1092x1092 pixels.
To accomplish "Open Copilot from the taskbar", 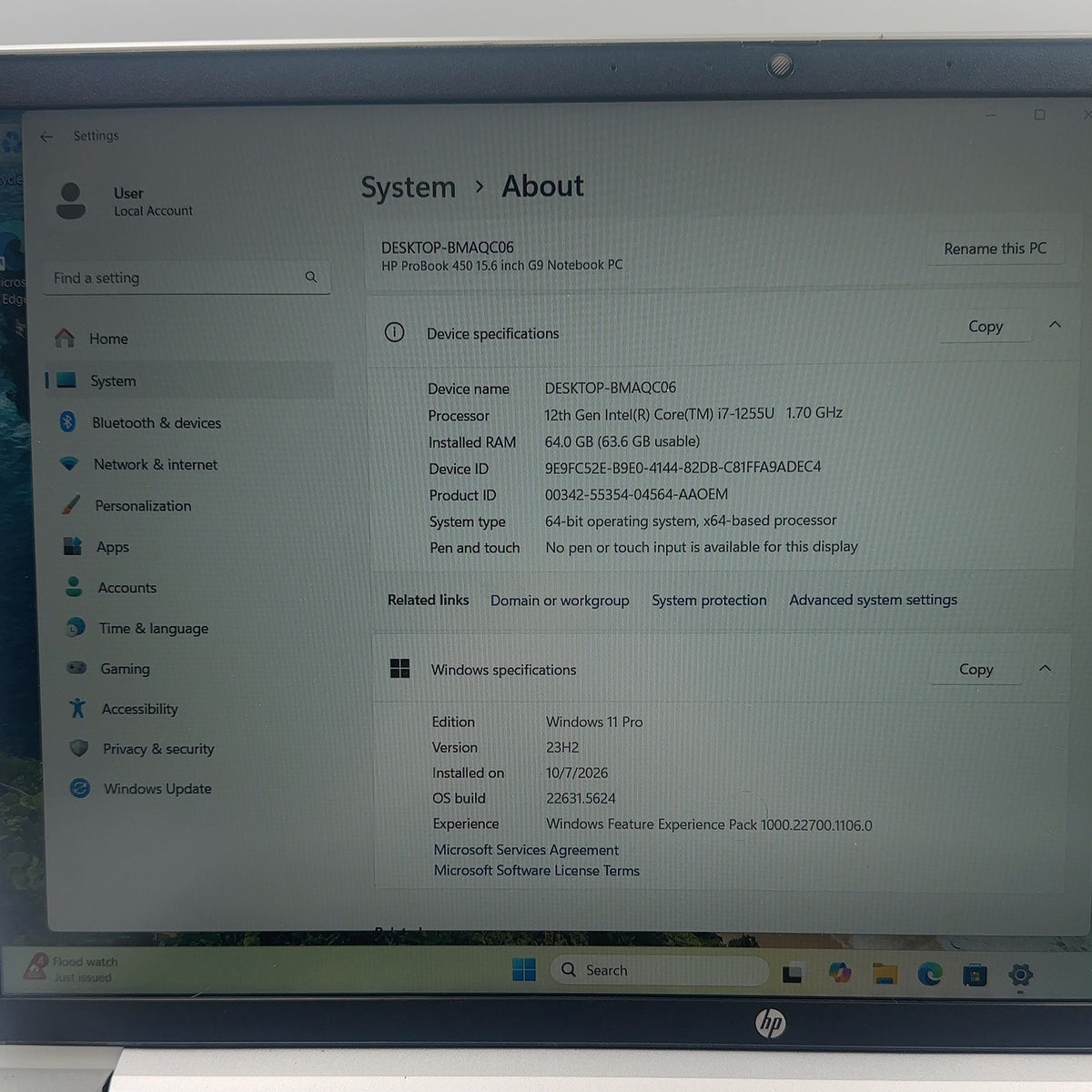I will [x=839, y=973].
